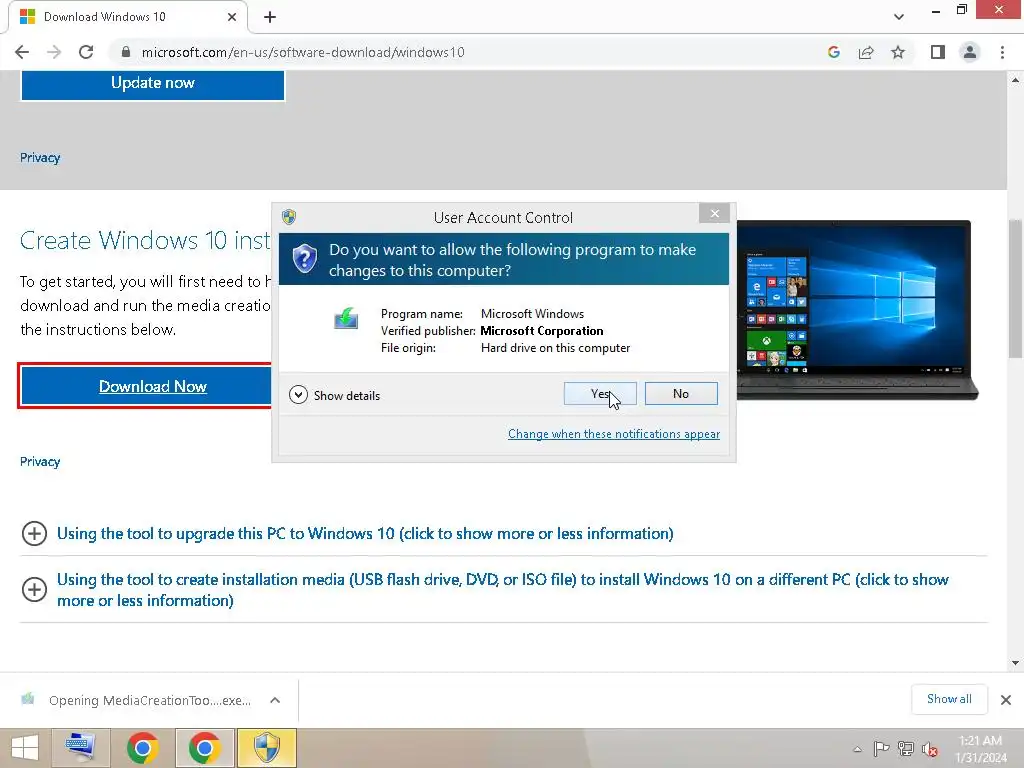
Task: Open Using the tool to upgrade this PC link
Action: (x=365, y=534)
